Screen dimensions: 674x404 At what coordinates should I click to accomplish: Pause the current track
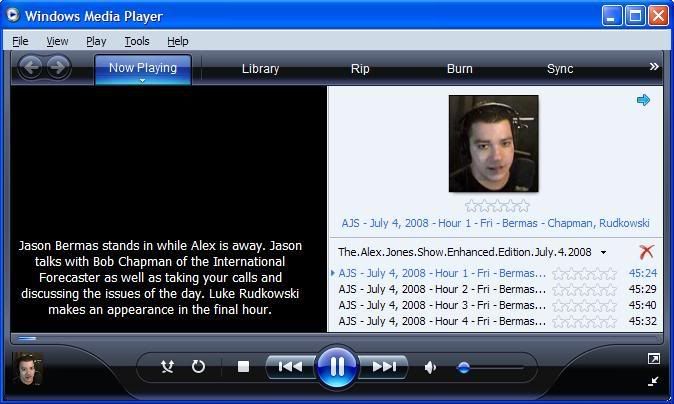point(337,367)
